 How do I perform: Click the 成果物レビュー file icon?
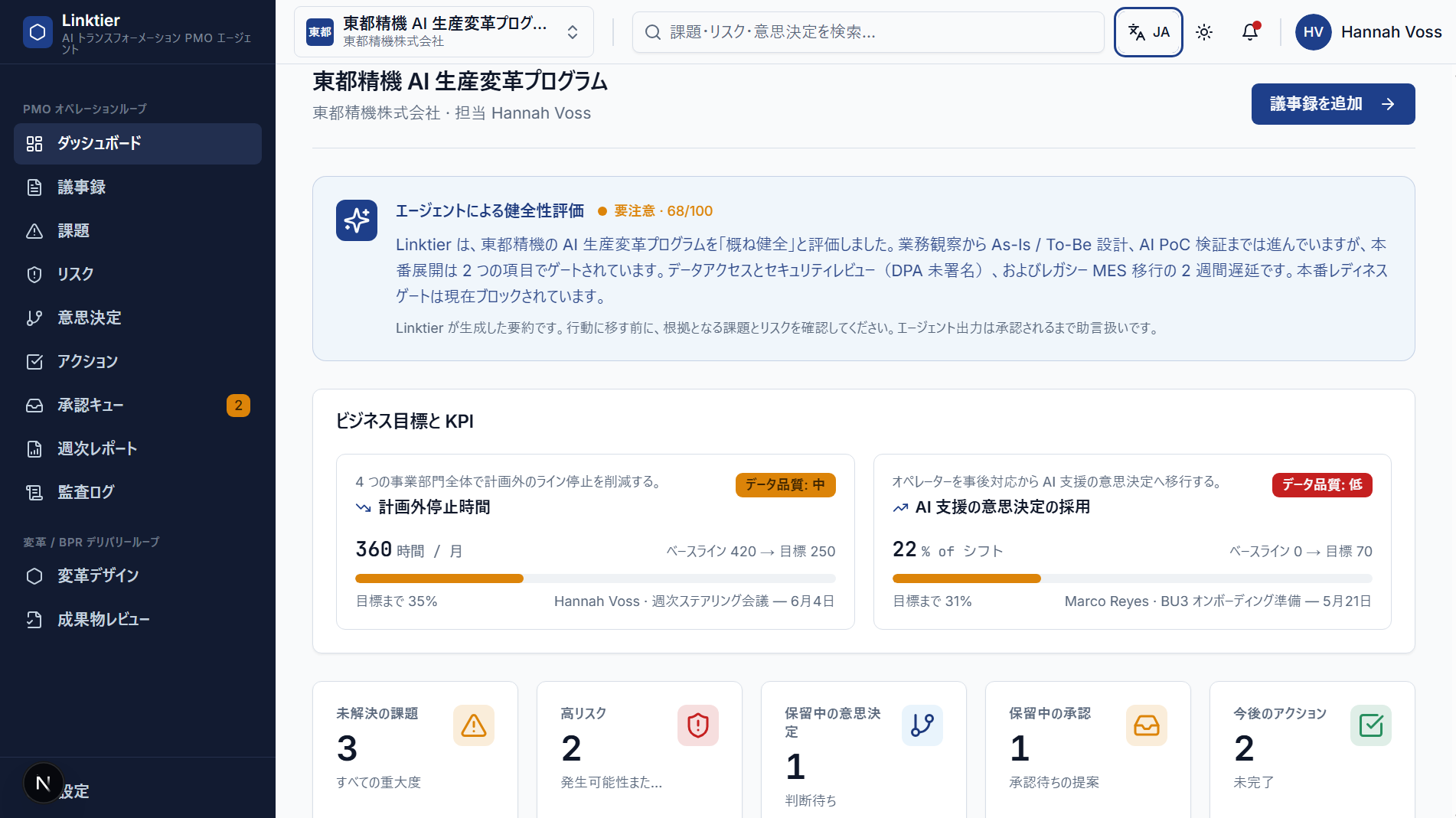[x=34, y=620]
